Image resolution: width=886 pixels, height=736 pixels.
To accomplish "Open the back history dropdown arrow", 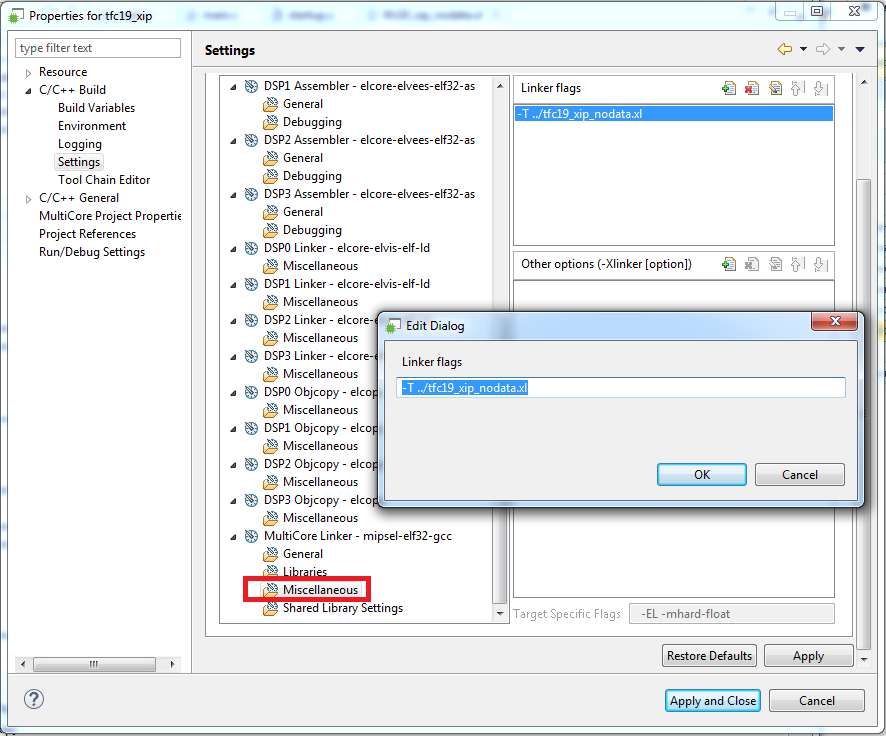I will point(803,50).
